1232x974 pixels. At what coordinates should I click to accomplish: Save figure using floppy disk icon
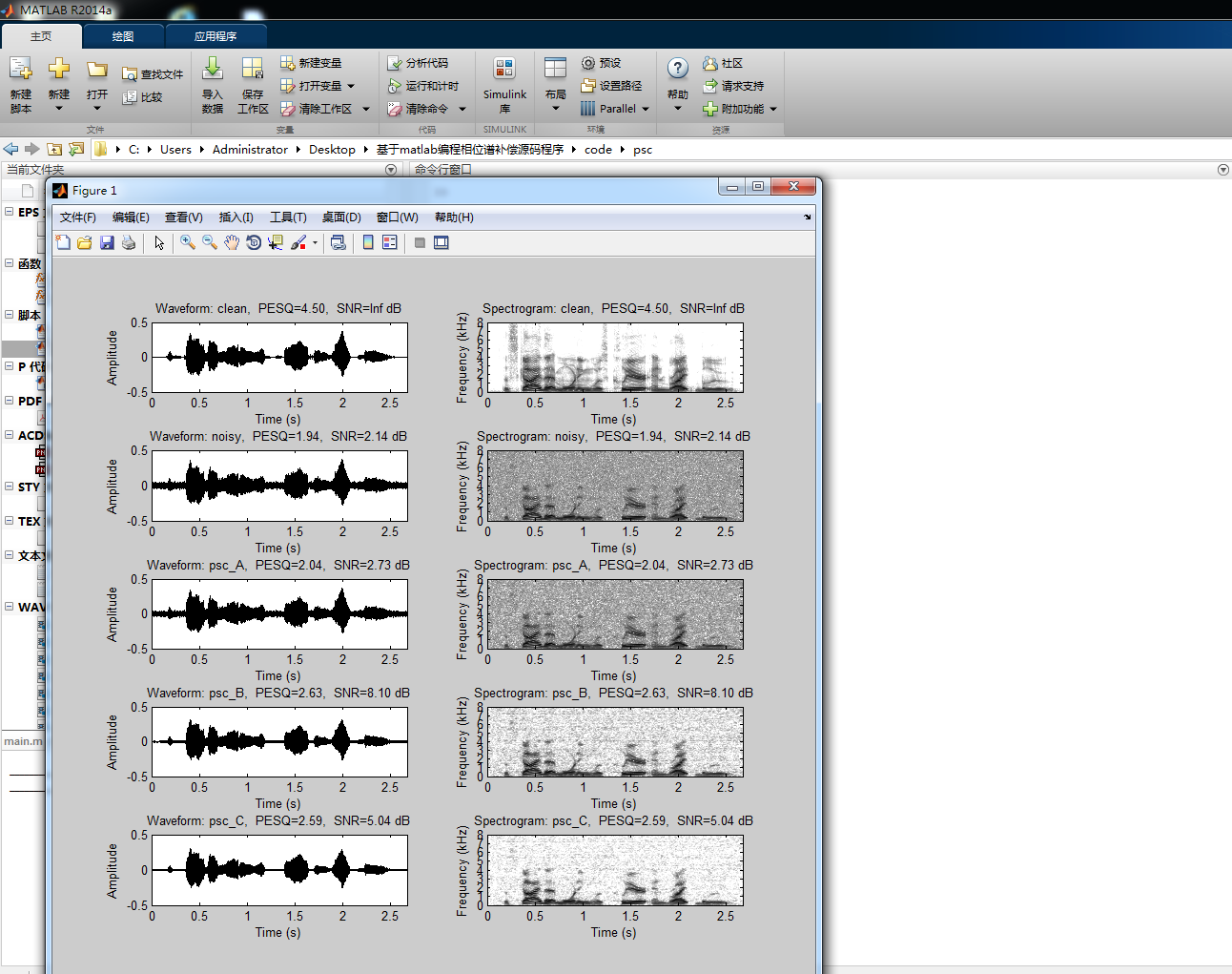[x=107, y=242]
